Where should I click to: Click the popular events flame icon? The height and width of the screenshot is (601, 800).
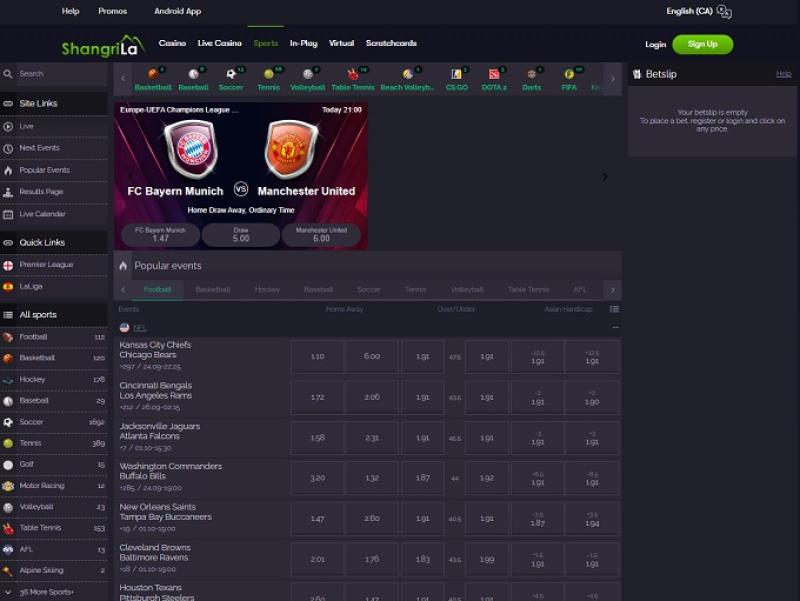coord(123,266)
